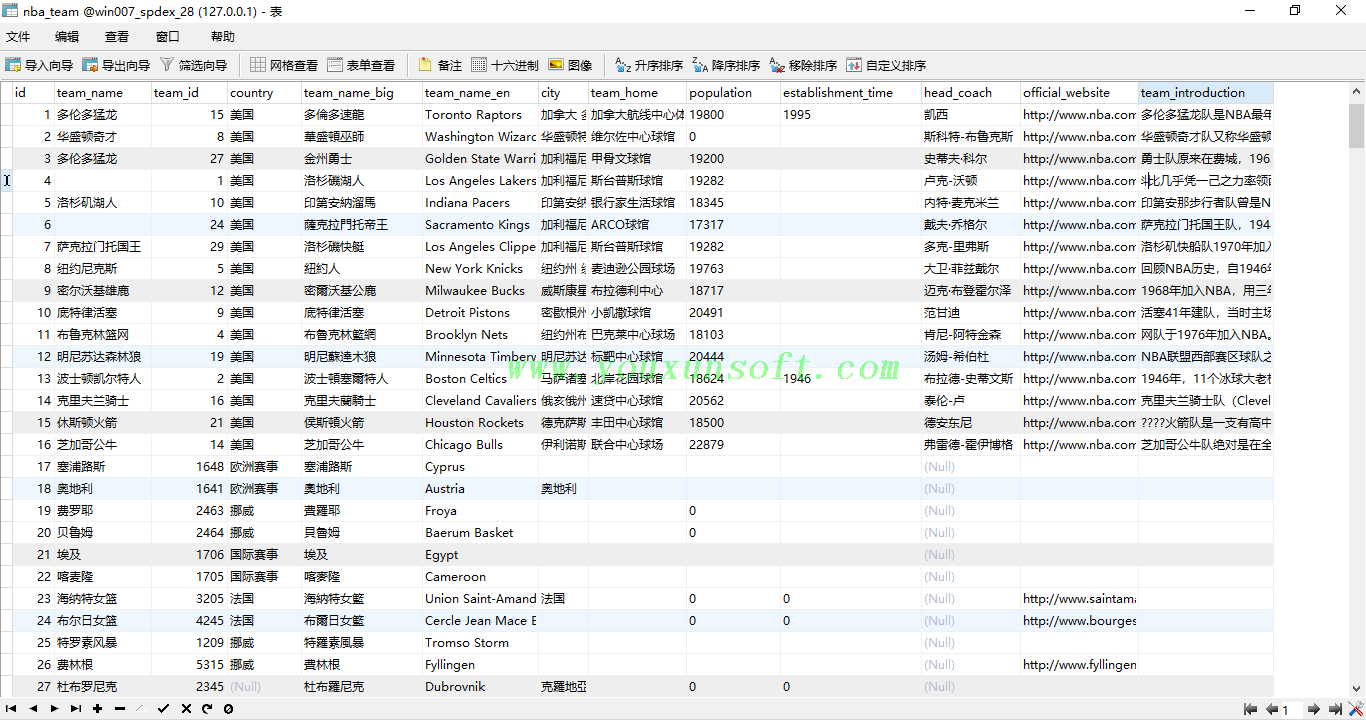Click the official_website column header
Image resolution: width=1366 pixels, height=720 pixels.
click(x=1079, y=93)
